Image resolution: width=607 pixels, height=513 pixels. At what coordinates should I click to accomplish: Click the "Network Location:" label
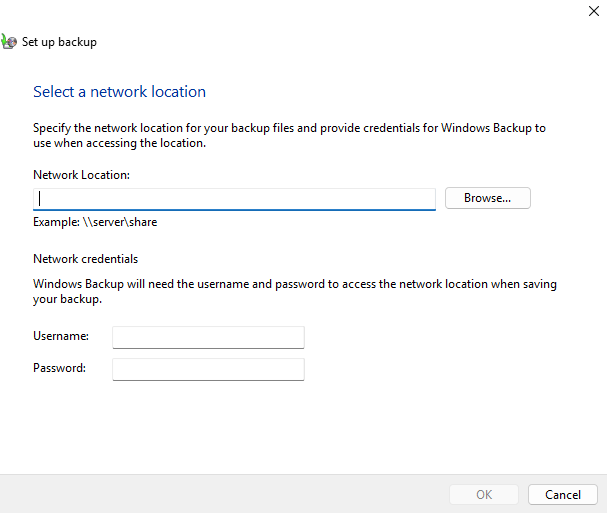tap(82, 175)
